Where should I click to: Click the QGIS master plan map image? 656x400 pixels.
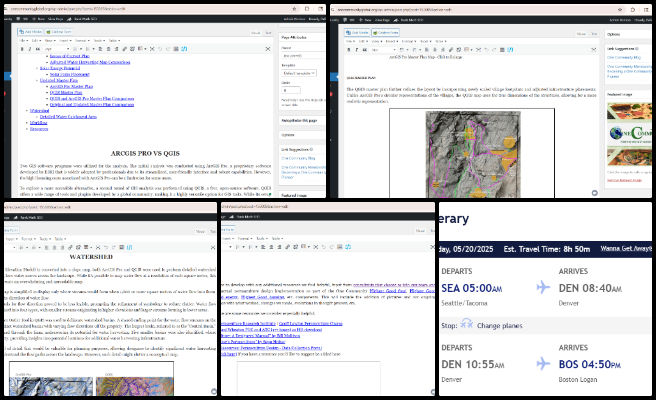tap(472, 153)
